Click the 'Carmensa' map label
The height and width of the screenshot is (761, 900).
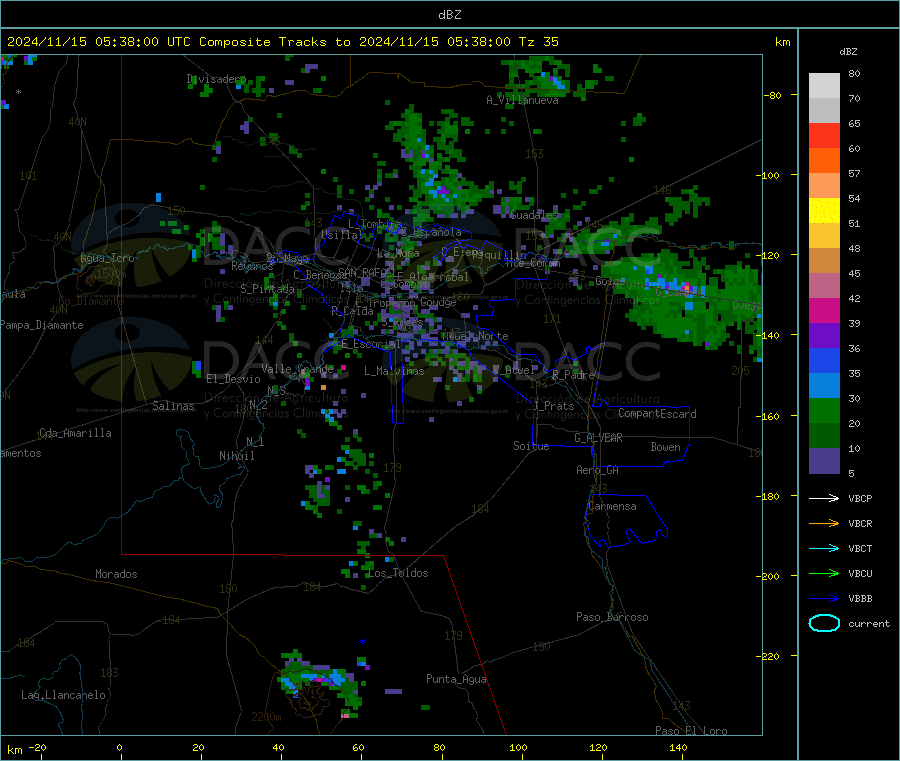(612, 507)
